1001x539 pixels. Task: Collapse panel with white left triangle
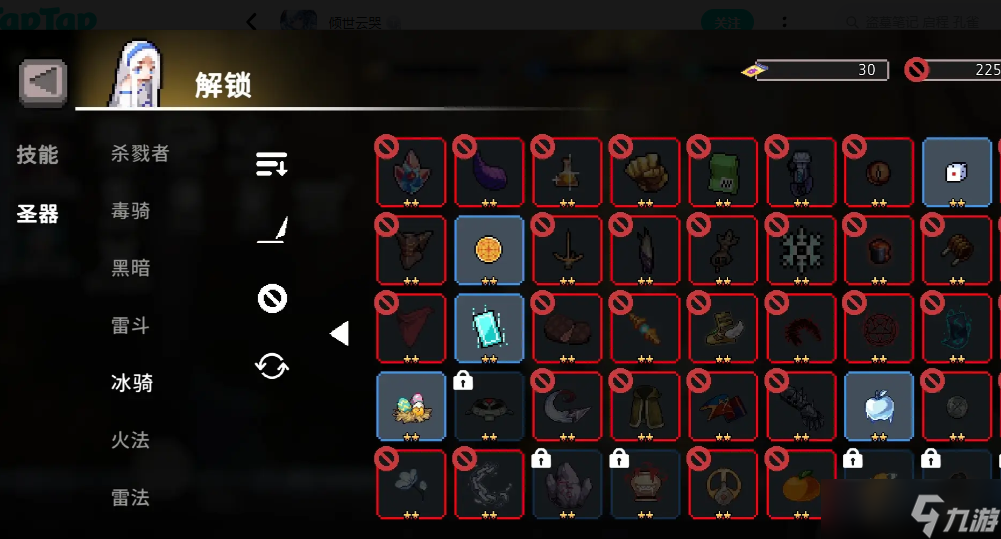(x=340, y=333)
